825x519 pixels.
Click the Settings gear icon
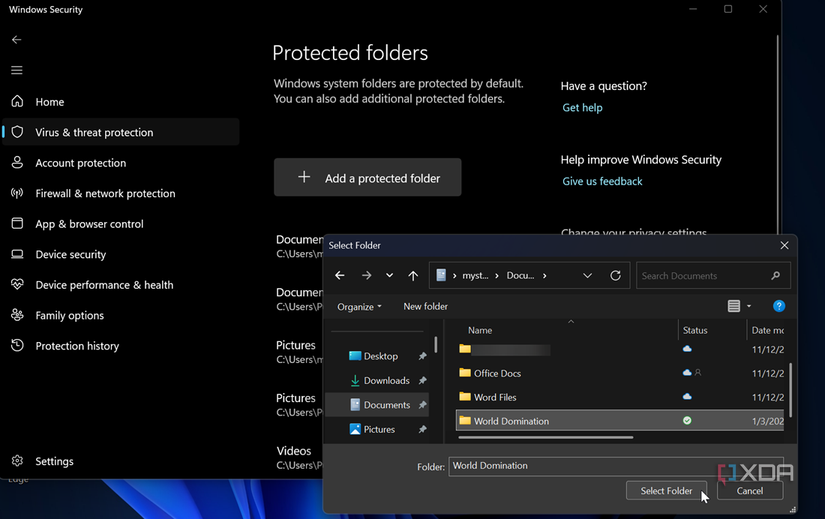click(17, 461)
